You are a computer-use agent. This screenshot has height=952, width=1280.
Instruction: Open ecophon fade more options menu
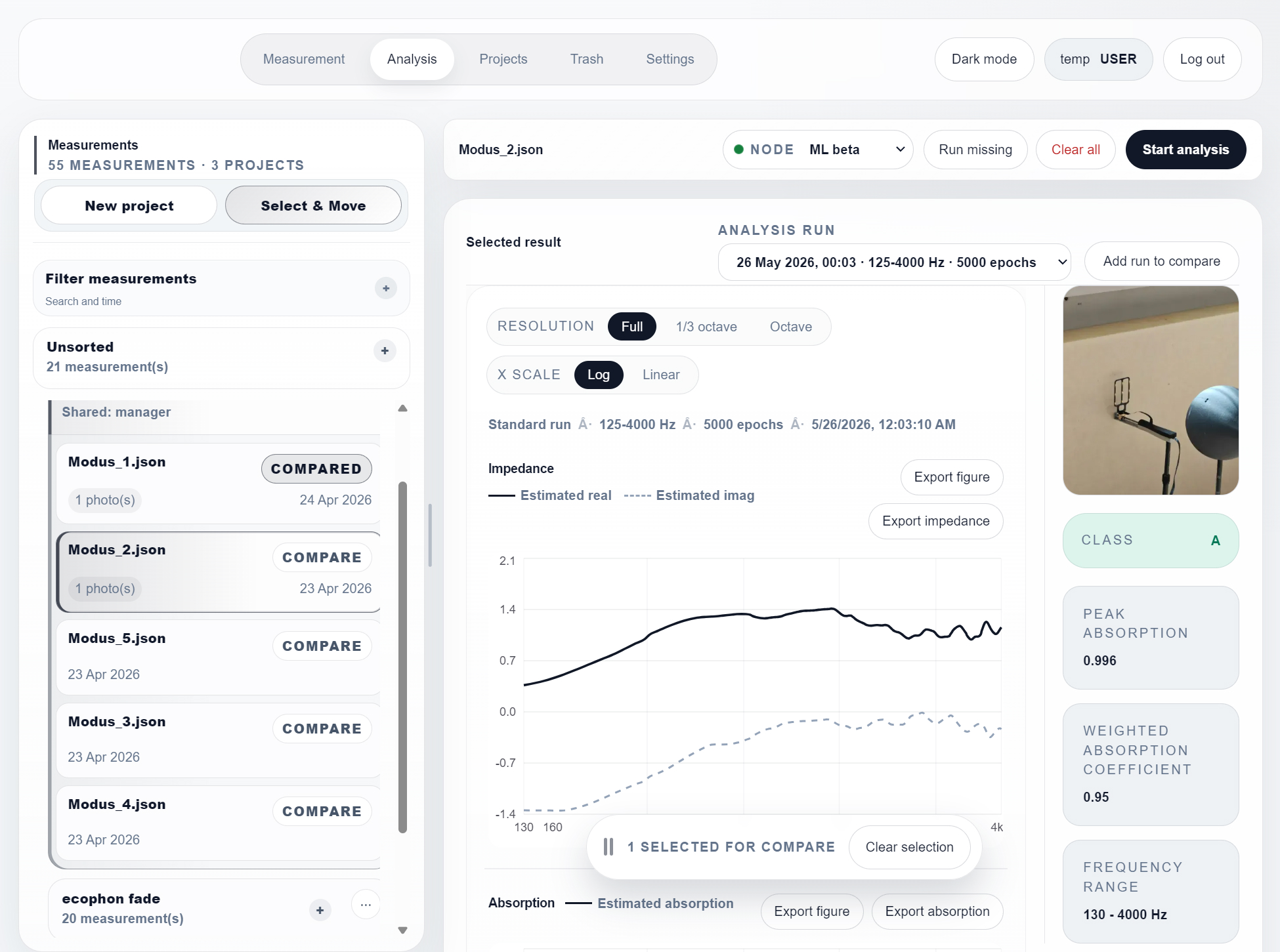point(366,905)
